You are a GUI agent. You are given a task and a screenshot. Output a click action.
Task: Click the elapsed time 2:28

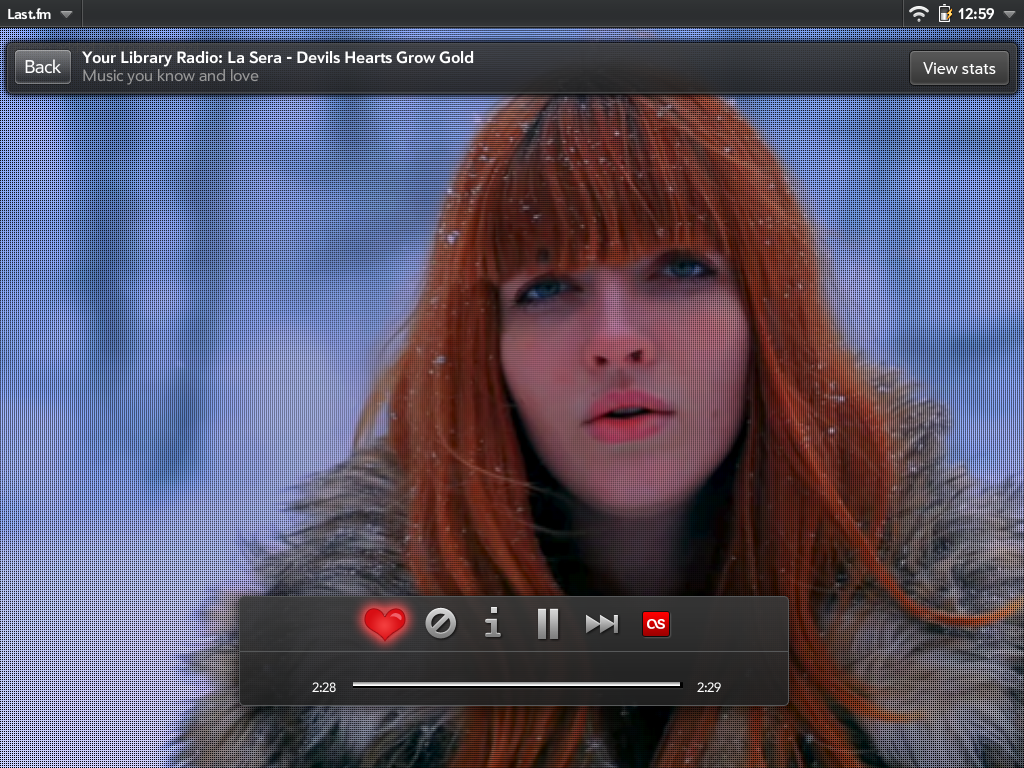pos(324,687)
